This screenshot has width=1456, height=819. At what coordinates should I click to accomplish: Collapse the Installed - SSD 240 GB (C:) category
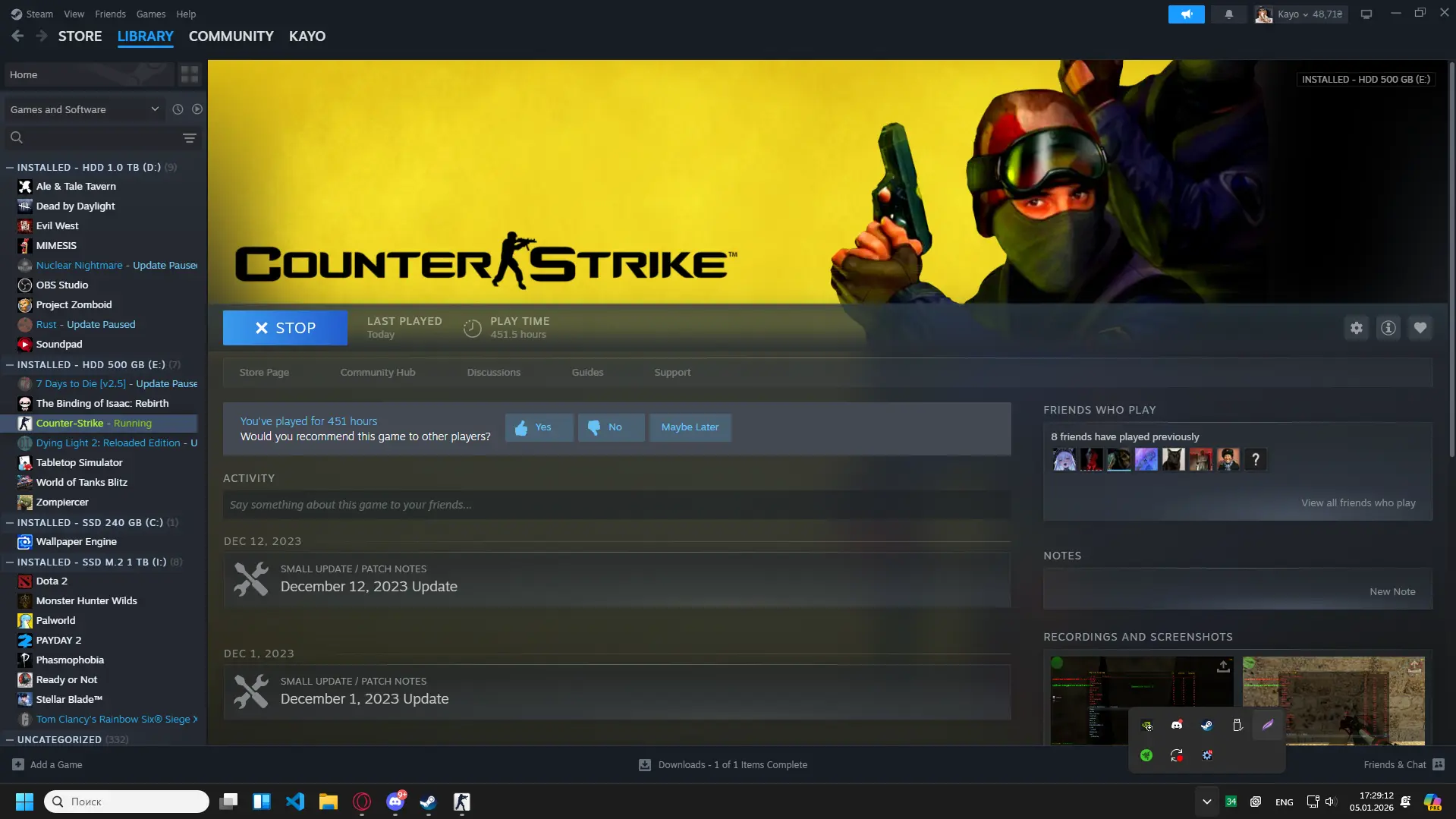pyautogui.click(x=10, y=522)
